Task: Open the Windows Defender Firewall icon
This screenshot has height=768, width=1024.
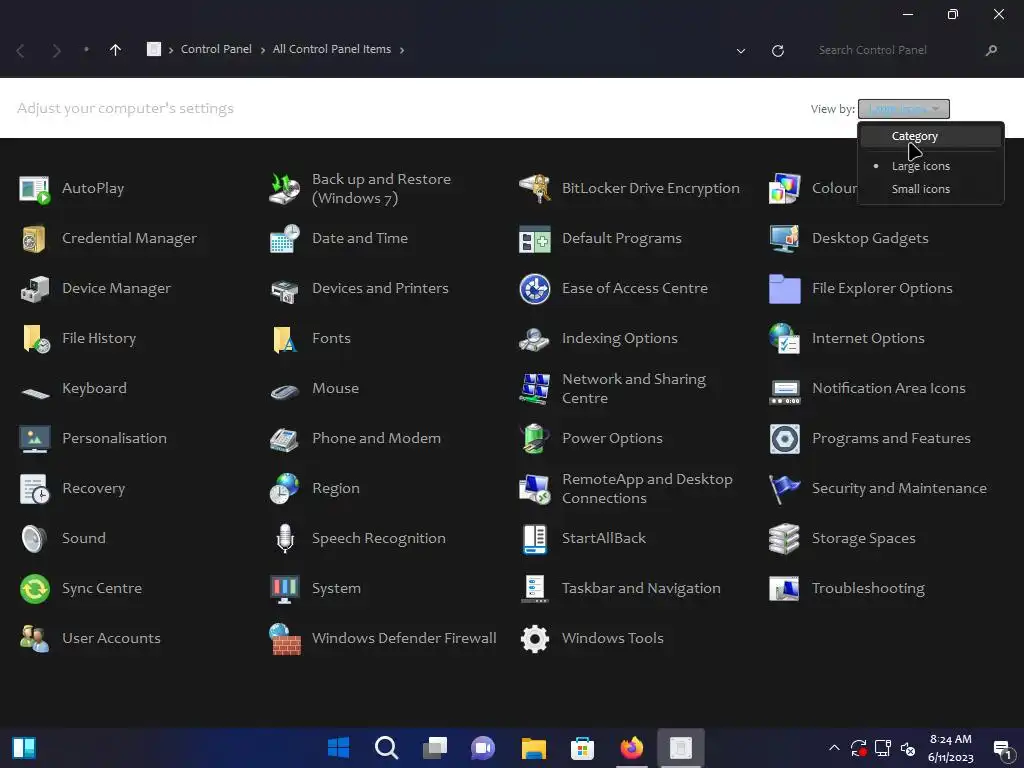Action: 285,639
